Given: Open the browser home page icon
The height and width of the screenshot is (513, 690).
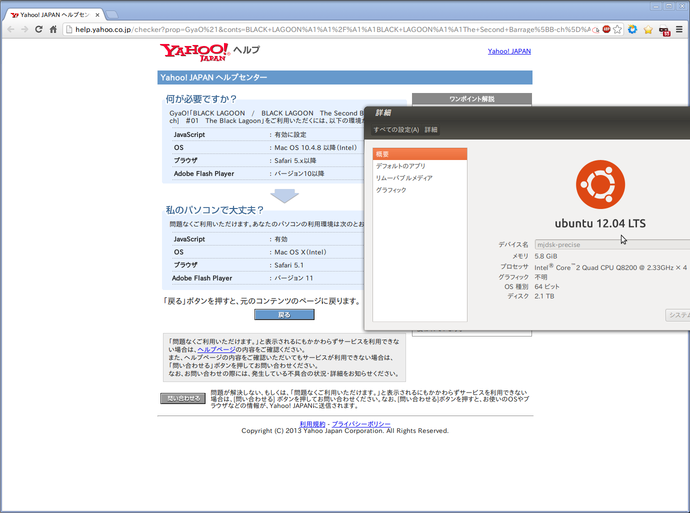Looking at the screenshot, I should click(53, 29).
